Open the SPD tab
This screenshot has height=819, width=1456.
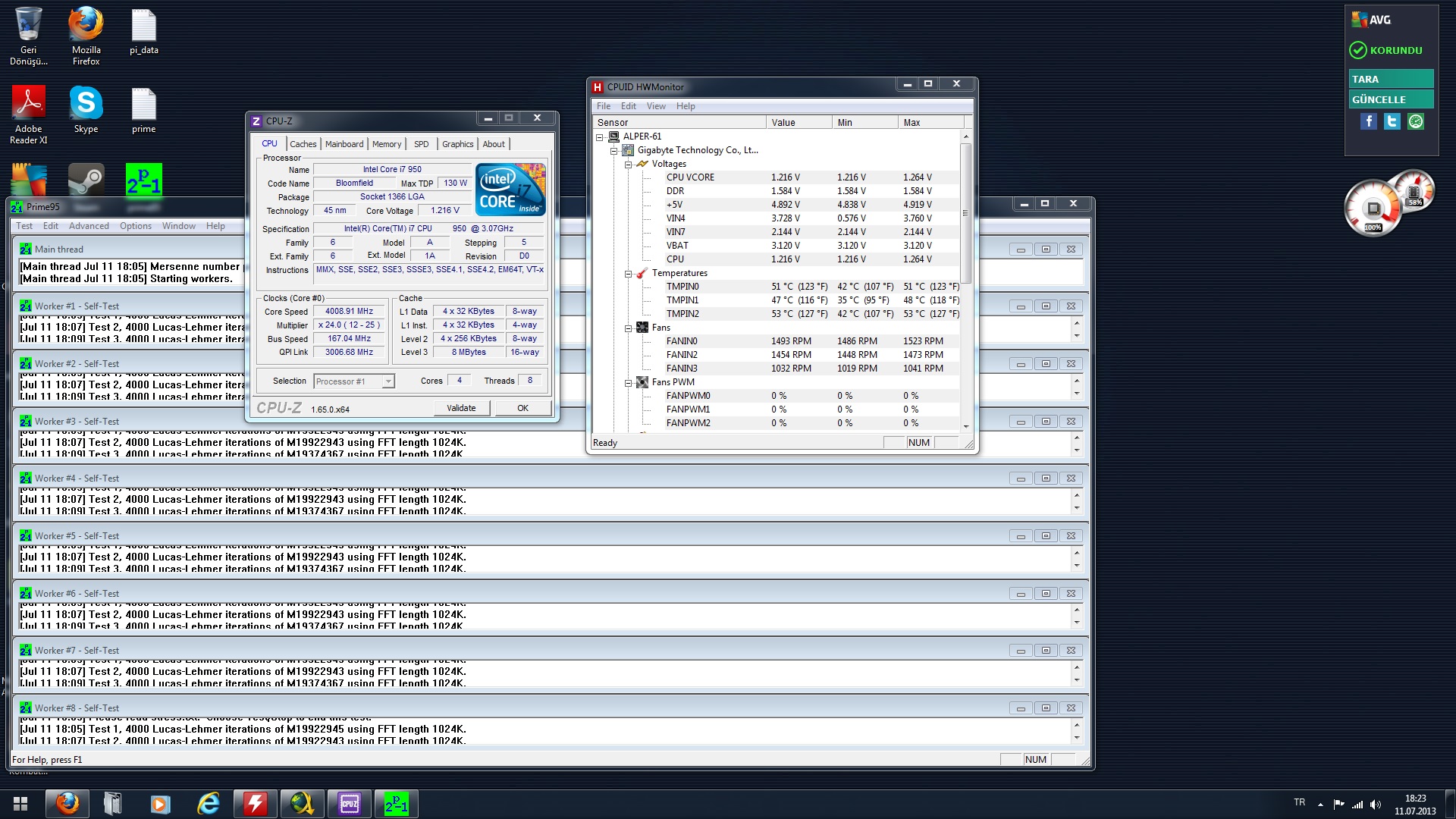(422, 144)
